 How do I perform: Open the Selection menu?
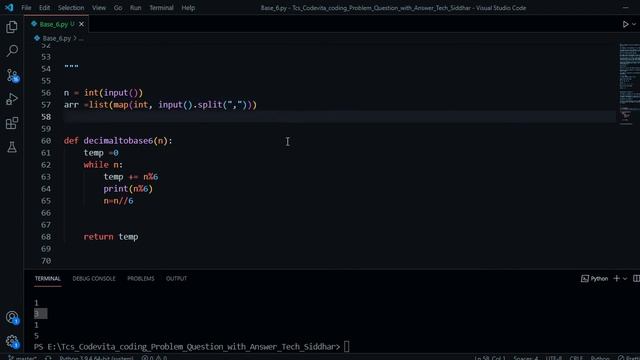tap(71, 8)
